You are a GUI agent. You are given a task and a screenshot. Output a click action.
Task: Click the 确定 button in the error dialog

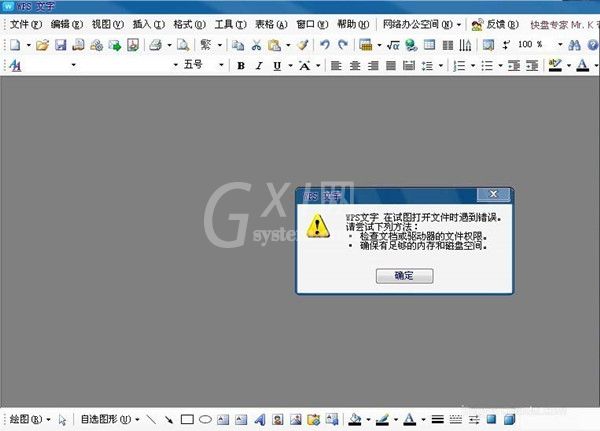(x=404, y=276)
